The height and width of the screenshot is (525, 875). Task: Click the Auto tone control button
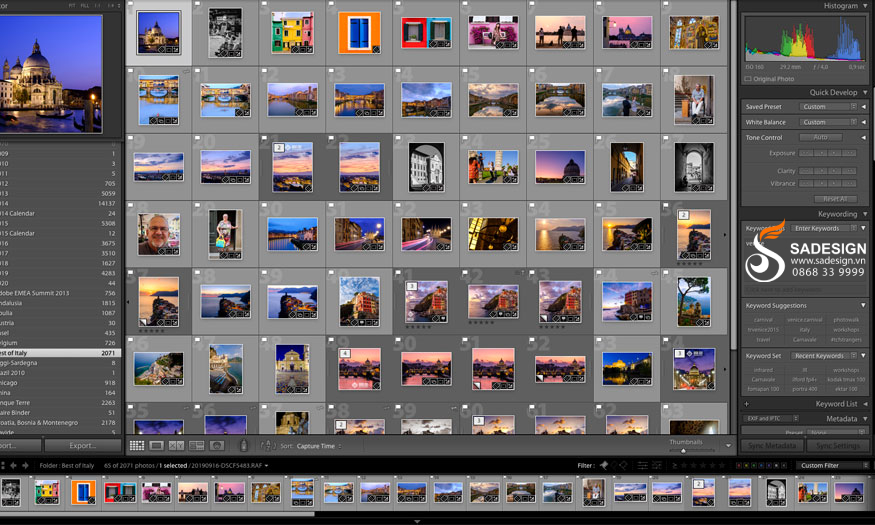820,137
